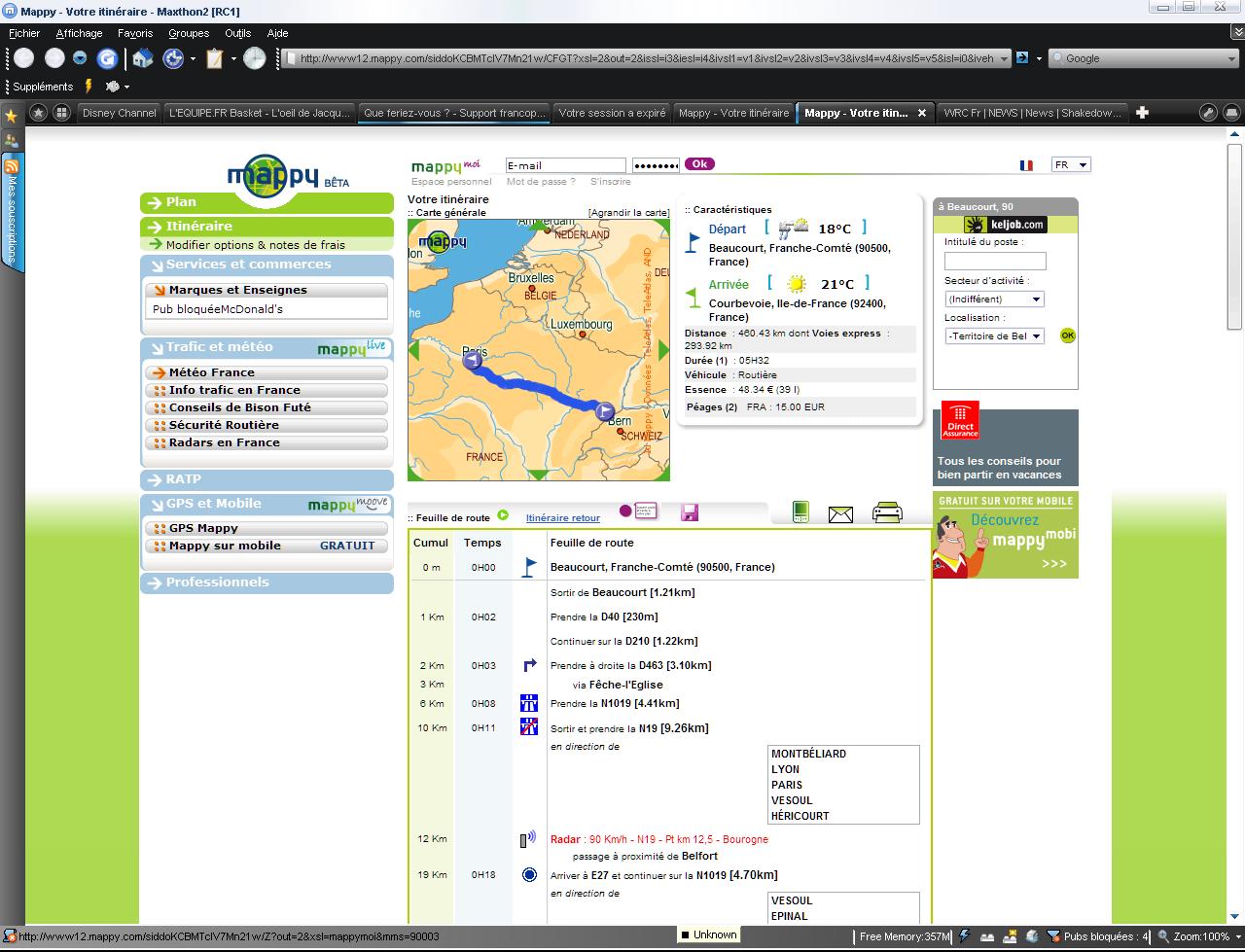The height and width of the screenshot is (952, 1245).
Task: Open the FR language dropdown
Action: coord(1071,165)
